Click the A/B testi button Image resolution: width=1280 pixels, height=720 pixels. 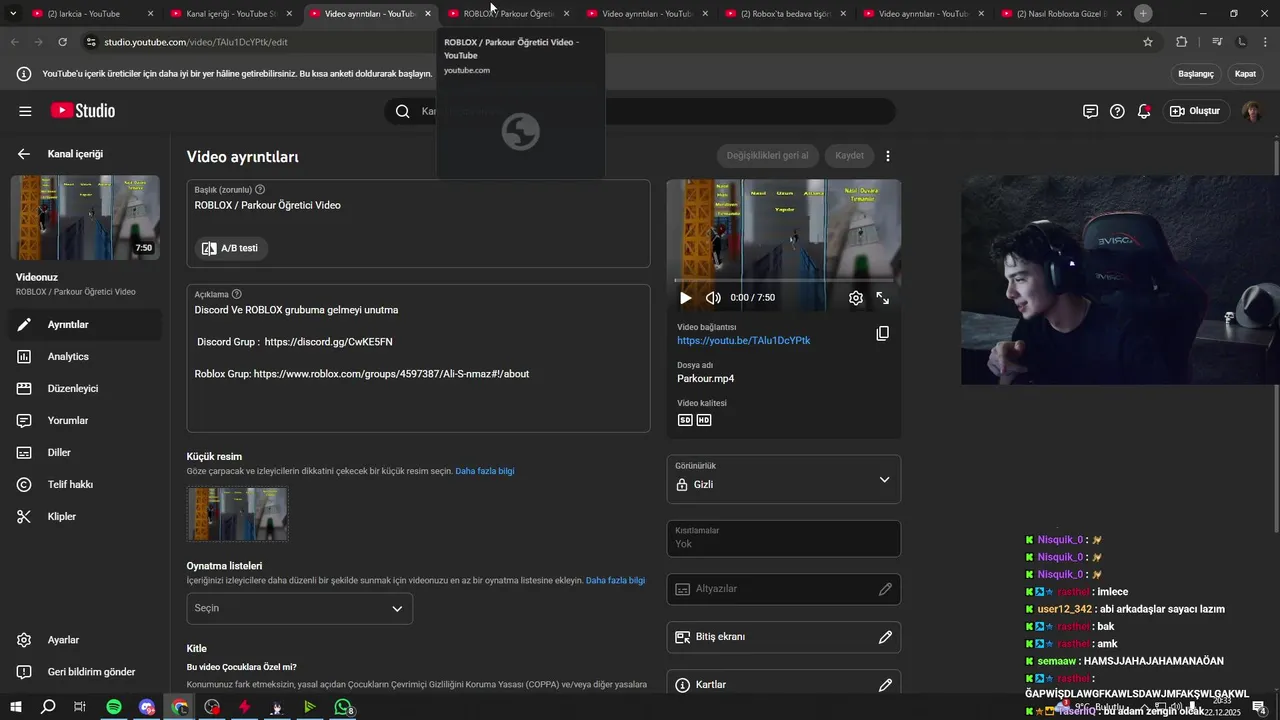[x=231, y=248]
